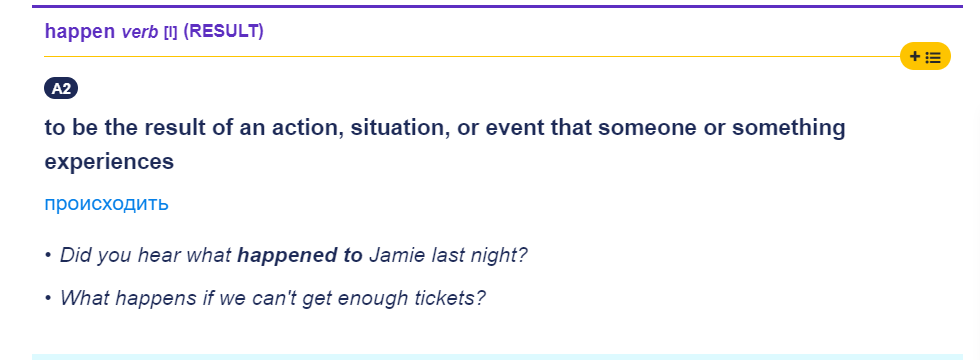The image size is (980, 360).
Task: Click the word "situation" in the definition
Action: pos(397,128)
